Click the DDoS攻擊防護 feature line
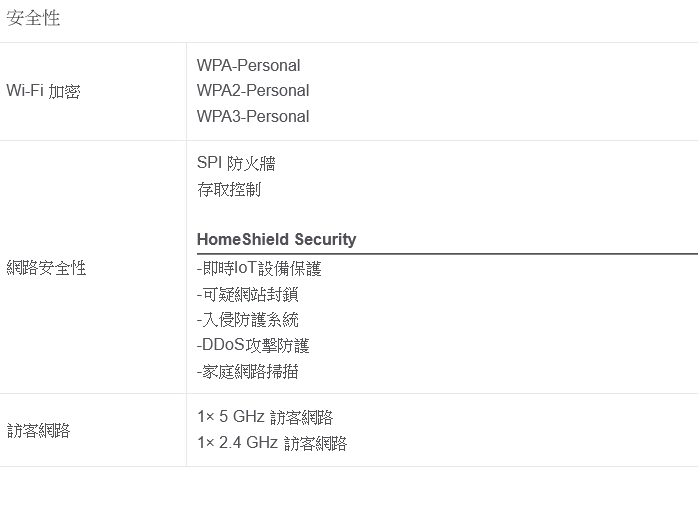698x507 pixels. 253,345
